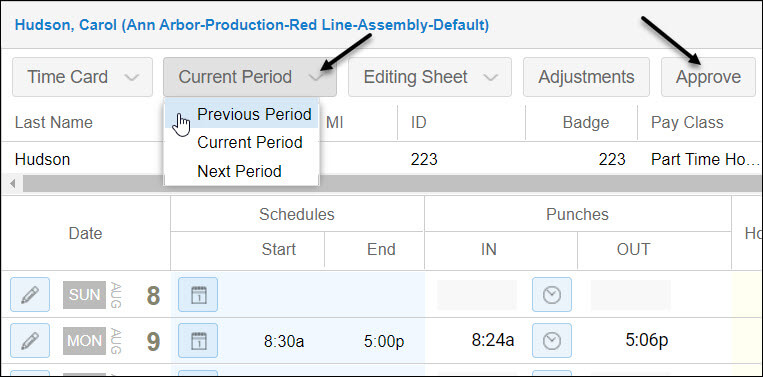
Task: Approve the time card
Action: 708,77
